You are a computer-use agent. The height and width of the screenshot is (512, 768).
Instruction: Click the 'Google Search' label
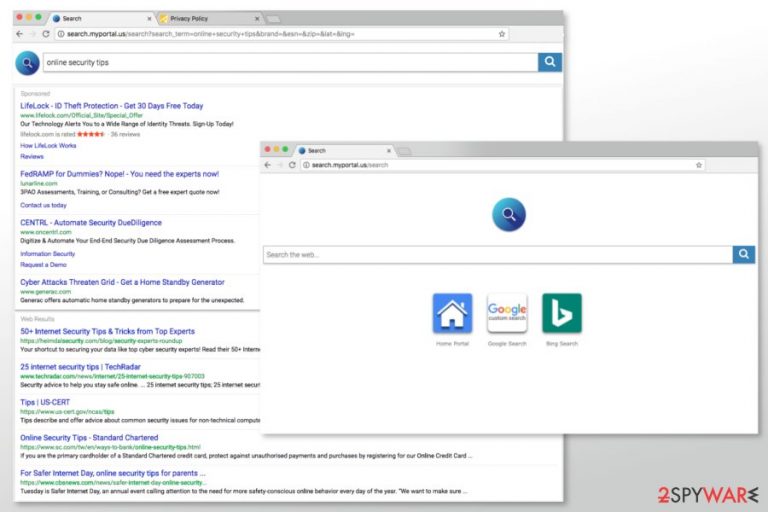pos(507,343)
